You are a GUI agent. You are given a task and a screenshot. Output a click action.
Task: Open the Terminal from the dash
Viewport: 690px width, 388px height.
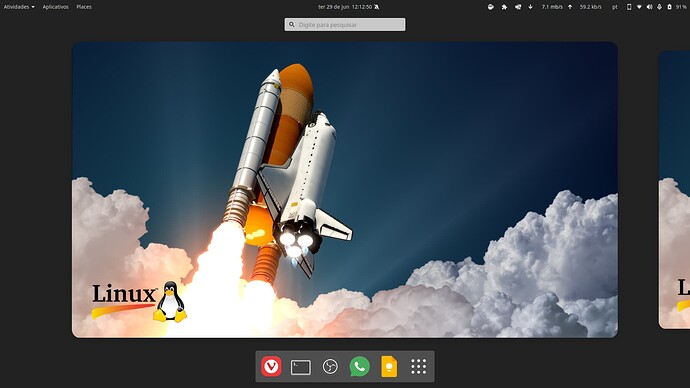pyautogui.click(x=301, y=367)
